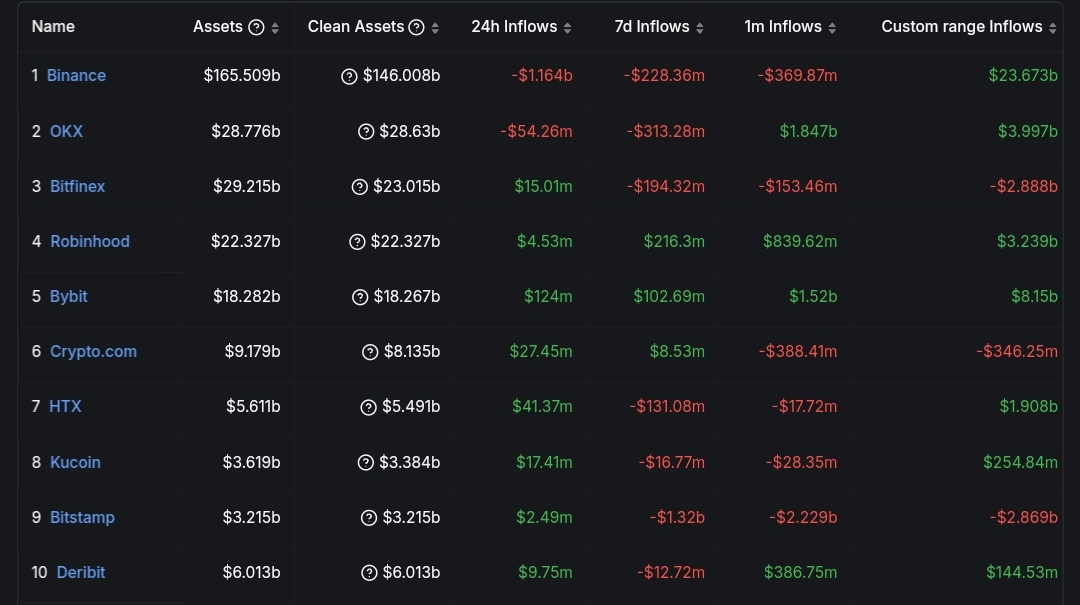Screen dimensions: 1080x605
Task: Open the HTX exchange link
Action: point(65,407)
